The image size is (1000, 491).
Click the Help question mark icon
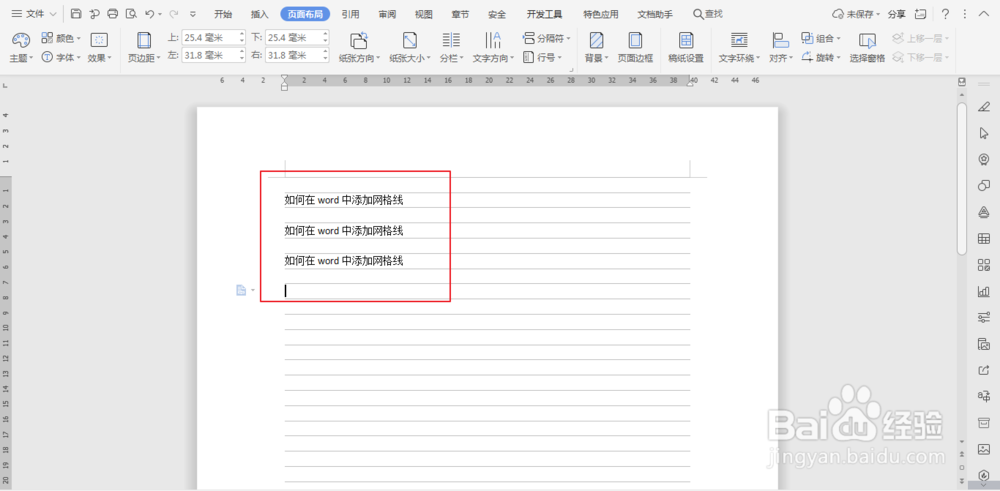pyautogui.click(x=945, y=14)
